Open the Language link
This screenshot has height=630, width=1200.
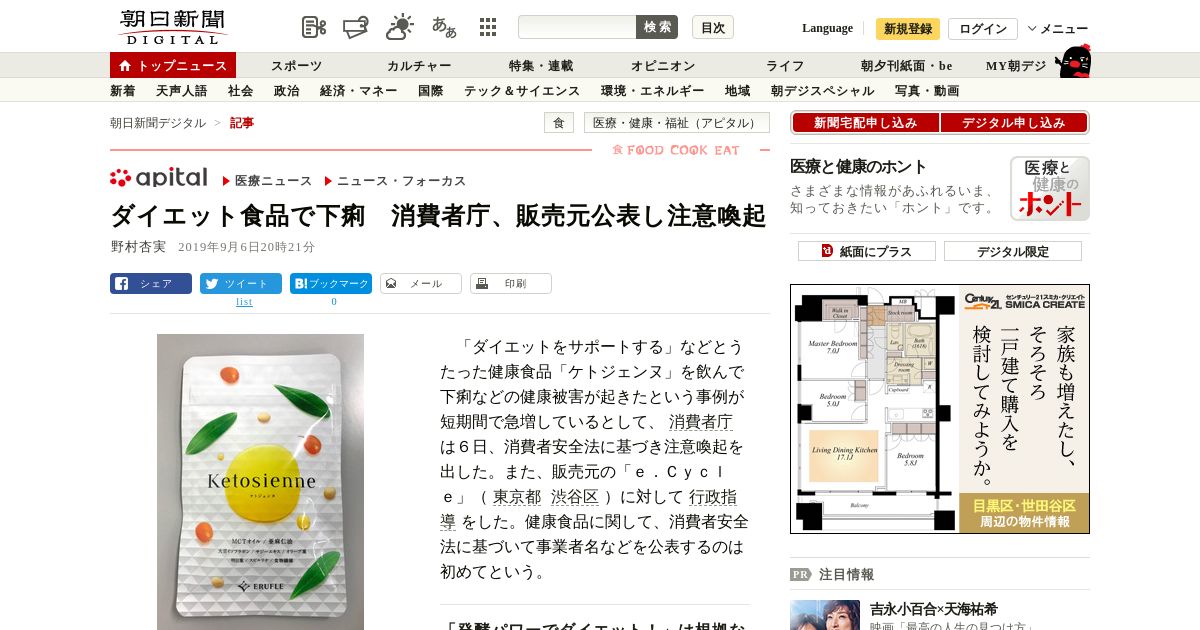click(x=827, y=28)
